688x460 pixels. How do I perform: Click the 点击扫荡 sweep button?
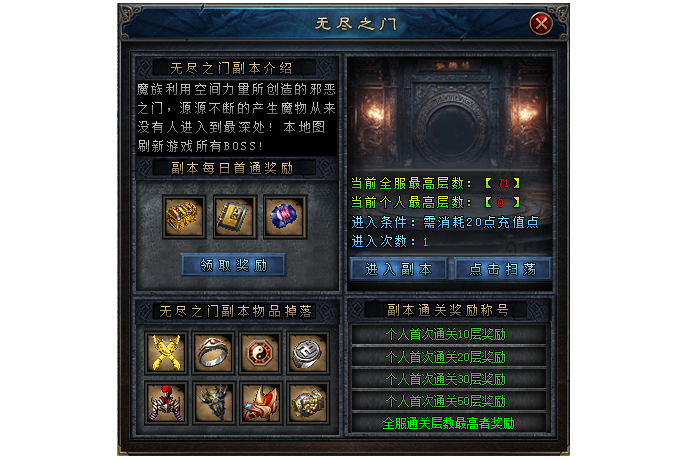[x=502, y=269]
